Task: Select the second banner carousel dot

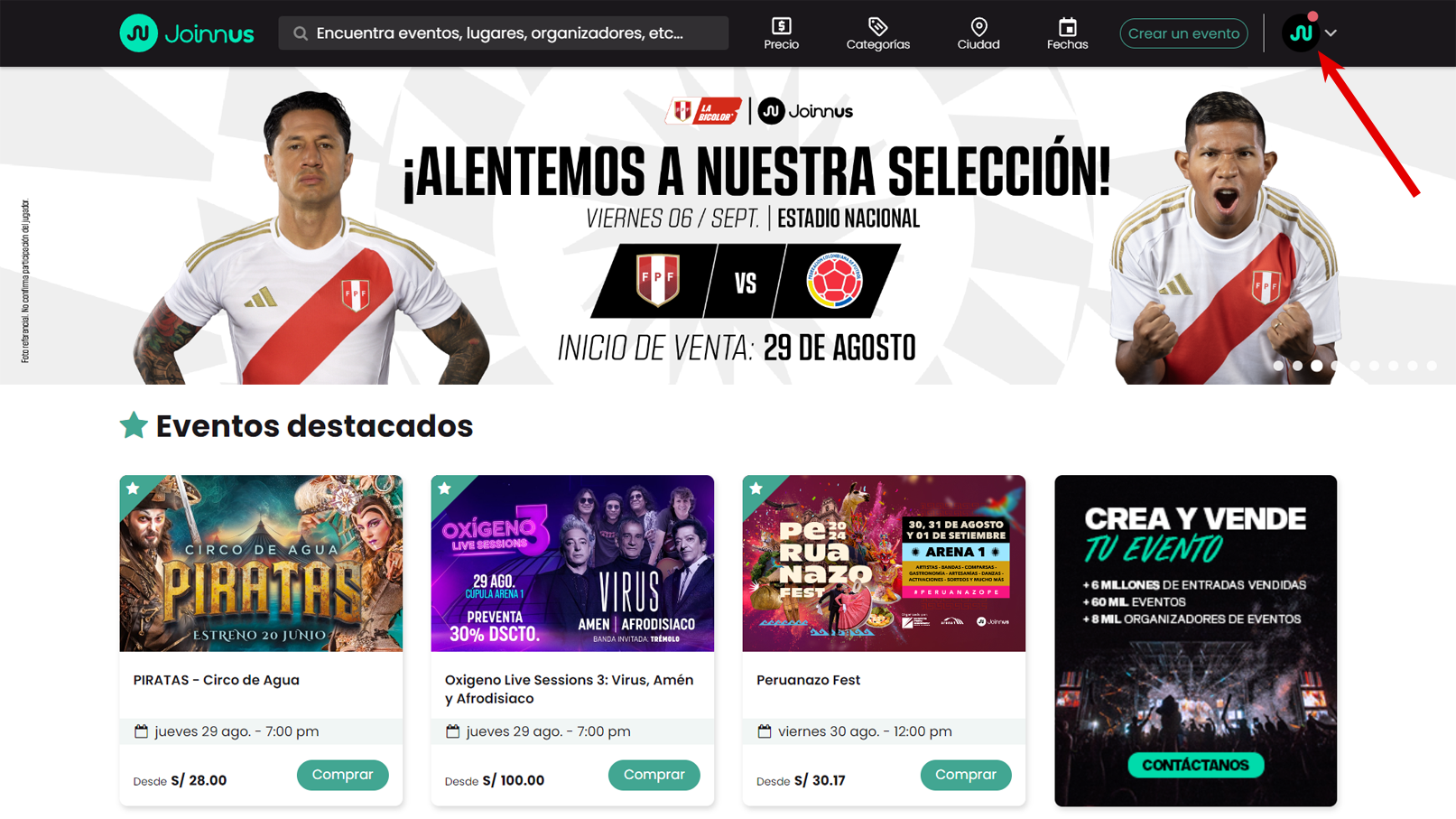Action: (1297, 366)
